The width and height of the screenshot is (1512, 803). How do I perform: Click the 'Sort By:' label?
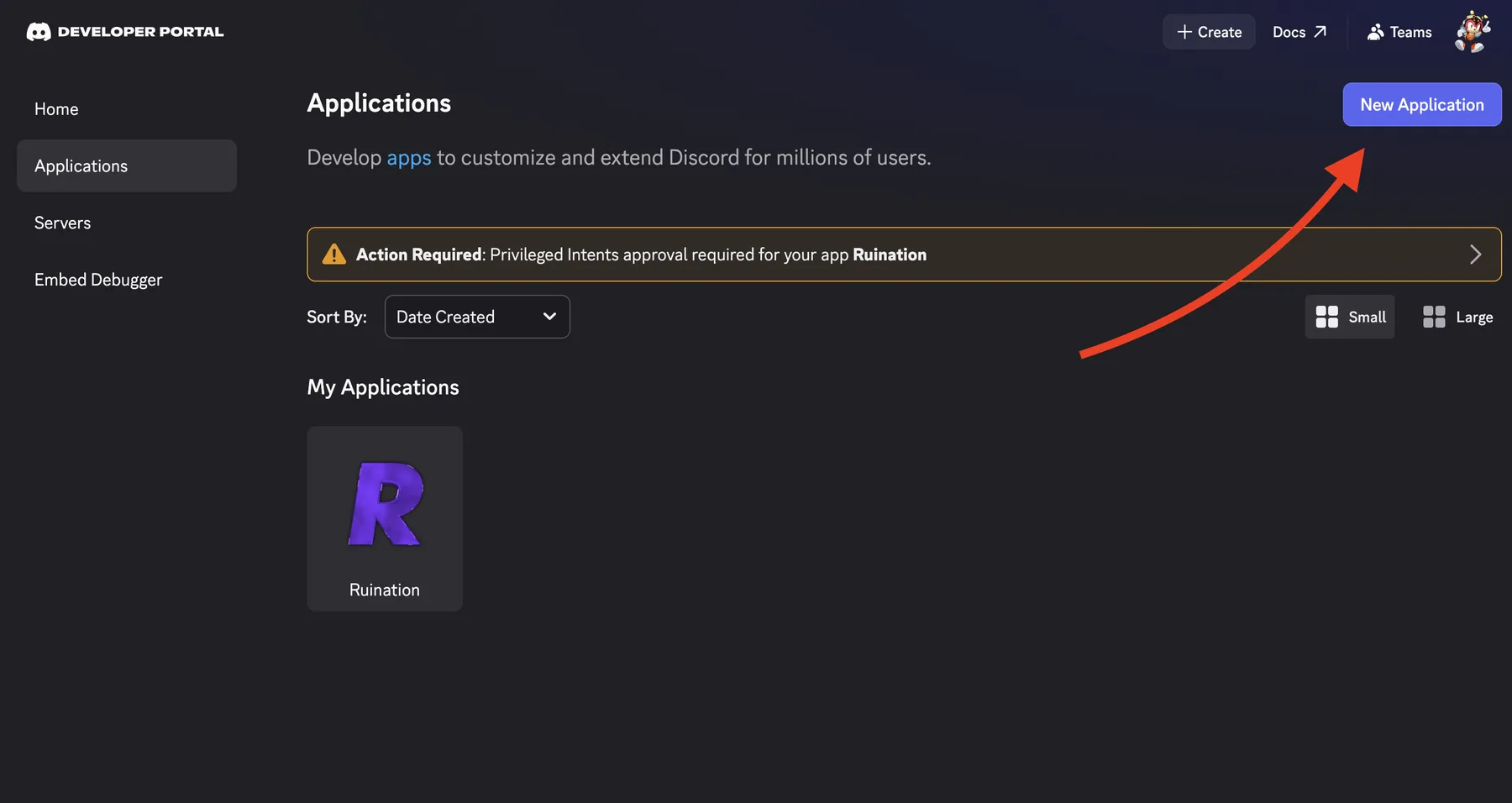pyautogui.click(x=337, y=317)
